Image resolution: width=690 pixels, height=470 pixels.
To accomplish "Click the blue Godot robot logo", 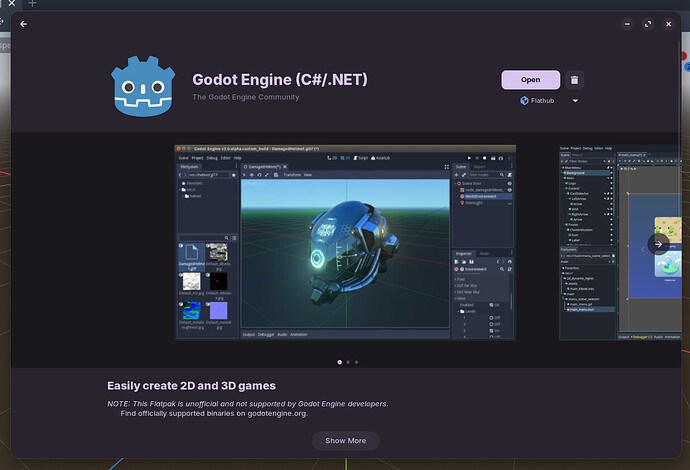I will (x=143, y=86).
